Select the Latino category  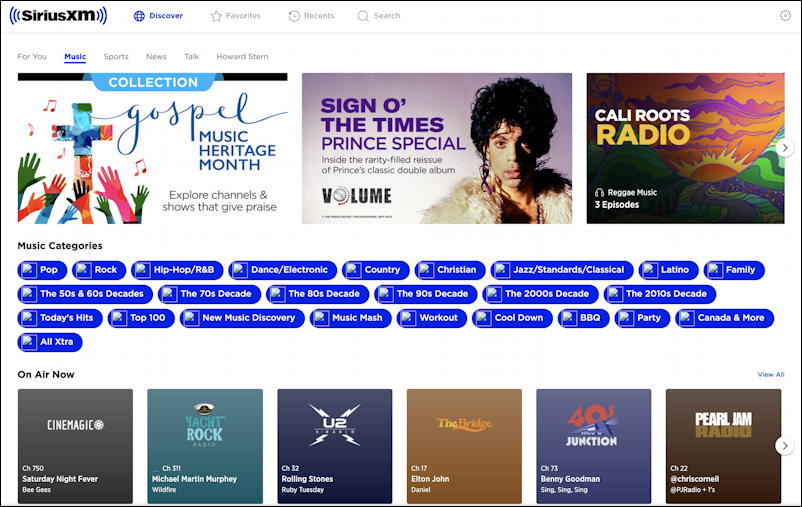tap(669, 270)
